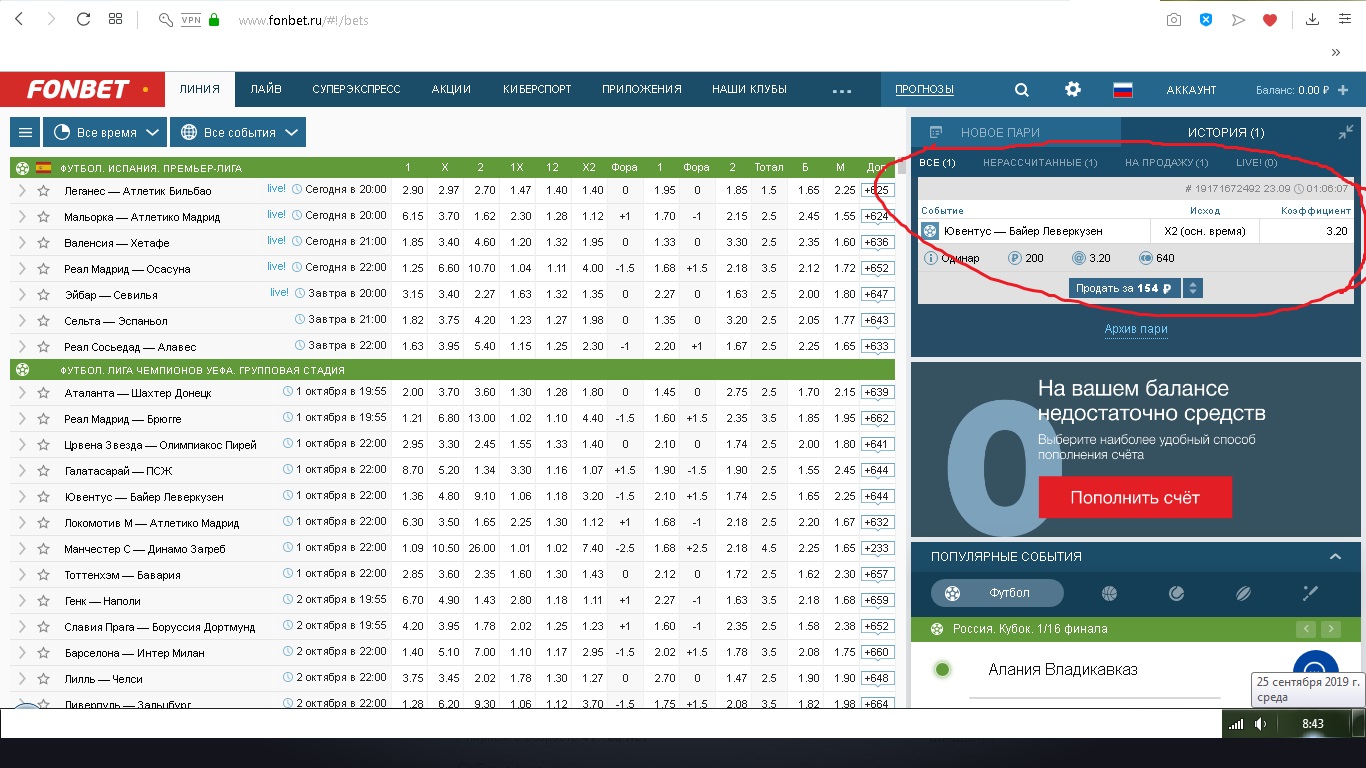Star the Генк — Наполи match
The image size is (1366, 768).
[43, 600]
